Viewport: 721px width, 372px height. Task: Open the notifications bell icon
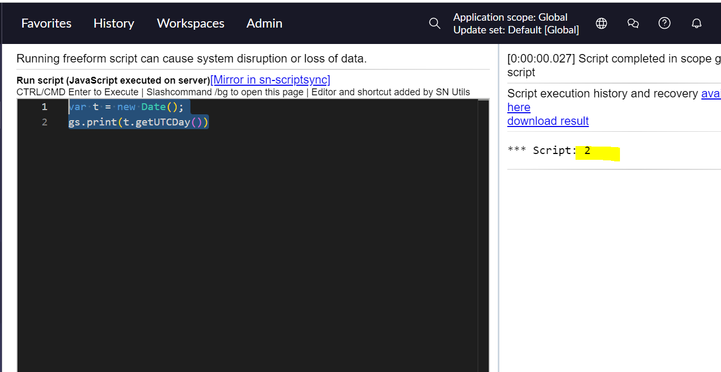pos(697,23)
